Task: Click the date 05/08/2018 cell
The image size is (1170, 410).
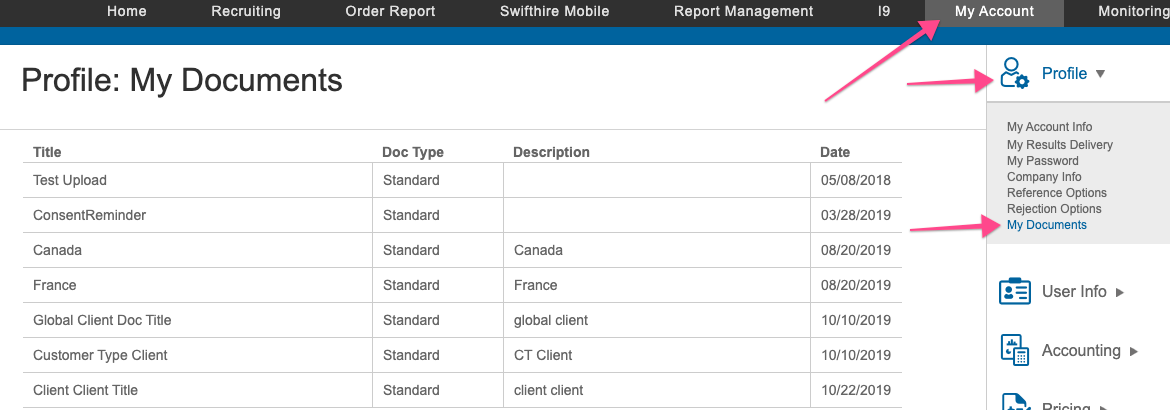Action: pyautogui.click(x=856, y=180)
